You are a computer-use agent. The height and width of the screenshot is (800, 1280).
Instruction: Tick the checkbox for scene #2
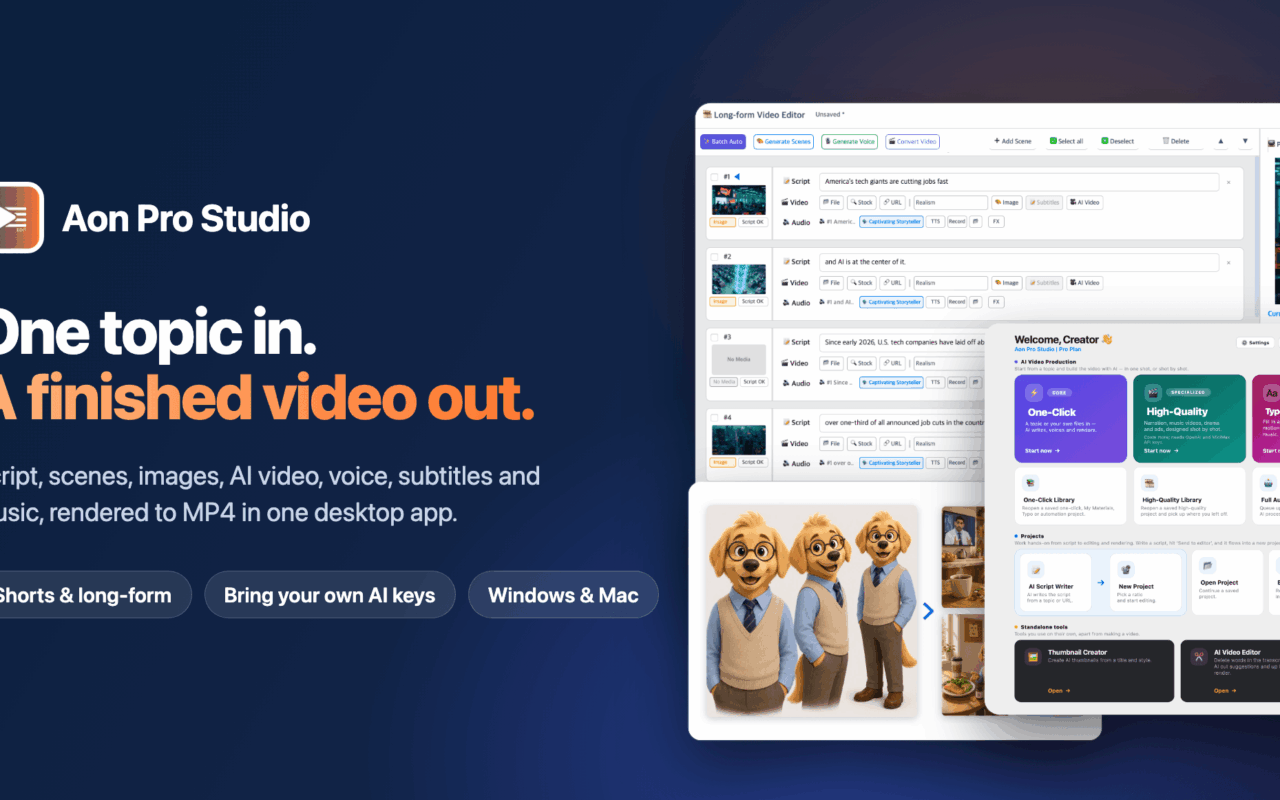coord(714,257)
